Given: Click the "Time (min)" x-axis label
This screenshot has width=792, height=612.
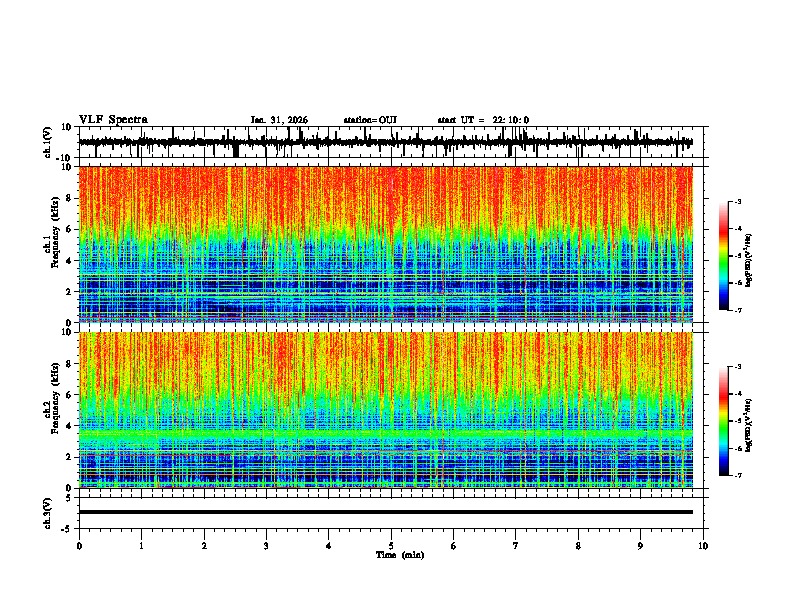Looking at the screenshot, I should pyautogui.click(x=400, y=555).
